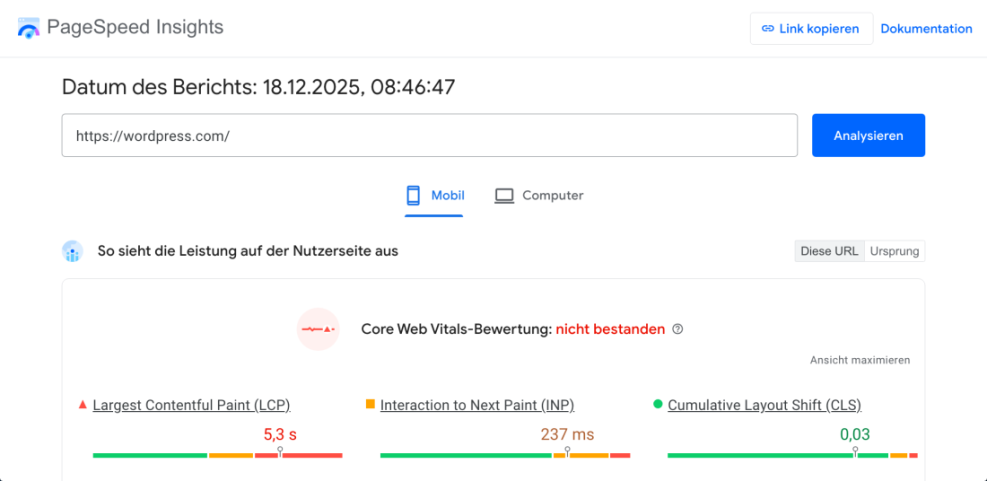The height and width of the screenshot is (481, 987).
Task: Click the mobile phone icon
Action: [x=414, y=195]
